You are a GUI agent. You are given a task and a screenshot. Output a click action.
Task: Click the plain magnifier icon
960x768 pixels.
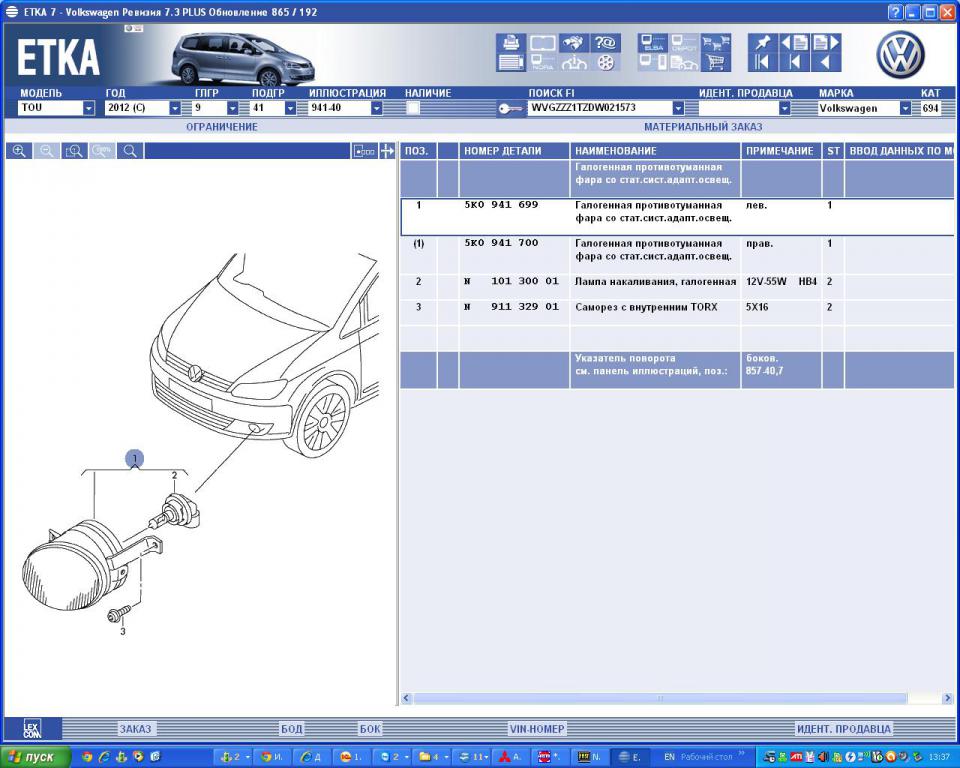pyautogui.click(x=130, y=151)
